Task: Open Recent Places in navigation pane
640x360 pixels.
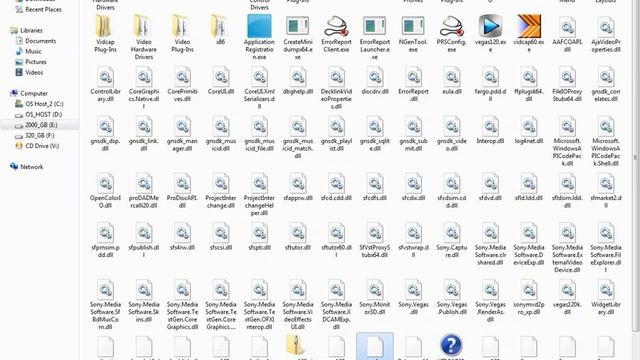Action: (x=43, y=9)
